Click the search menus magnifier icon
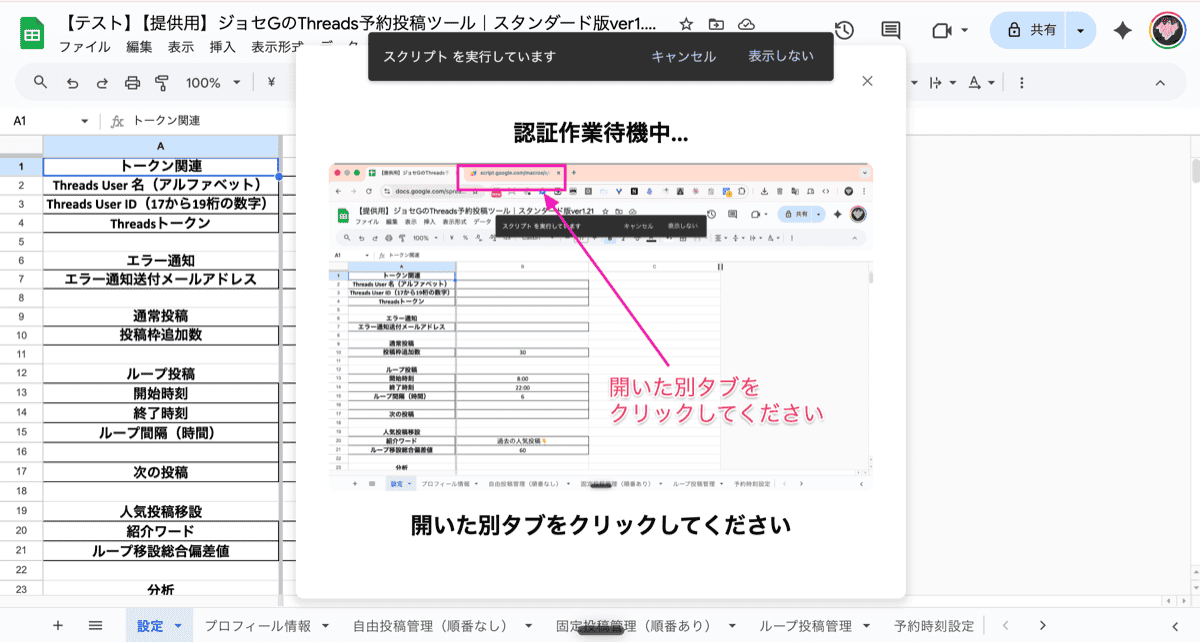Screen dimensions: 1200x642 pos(40,83)
